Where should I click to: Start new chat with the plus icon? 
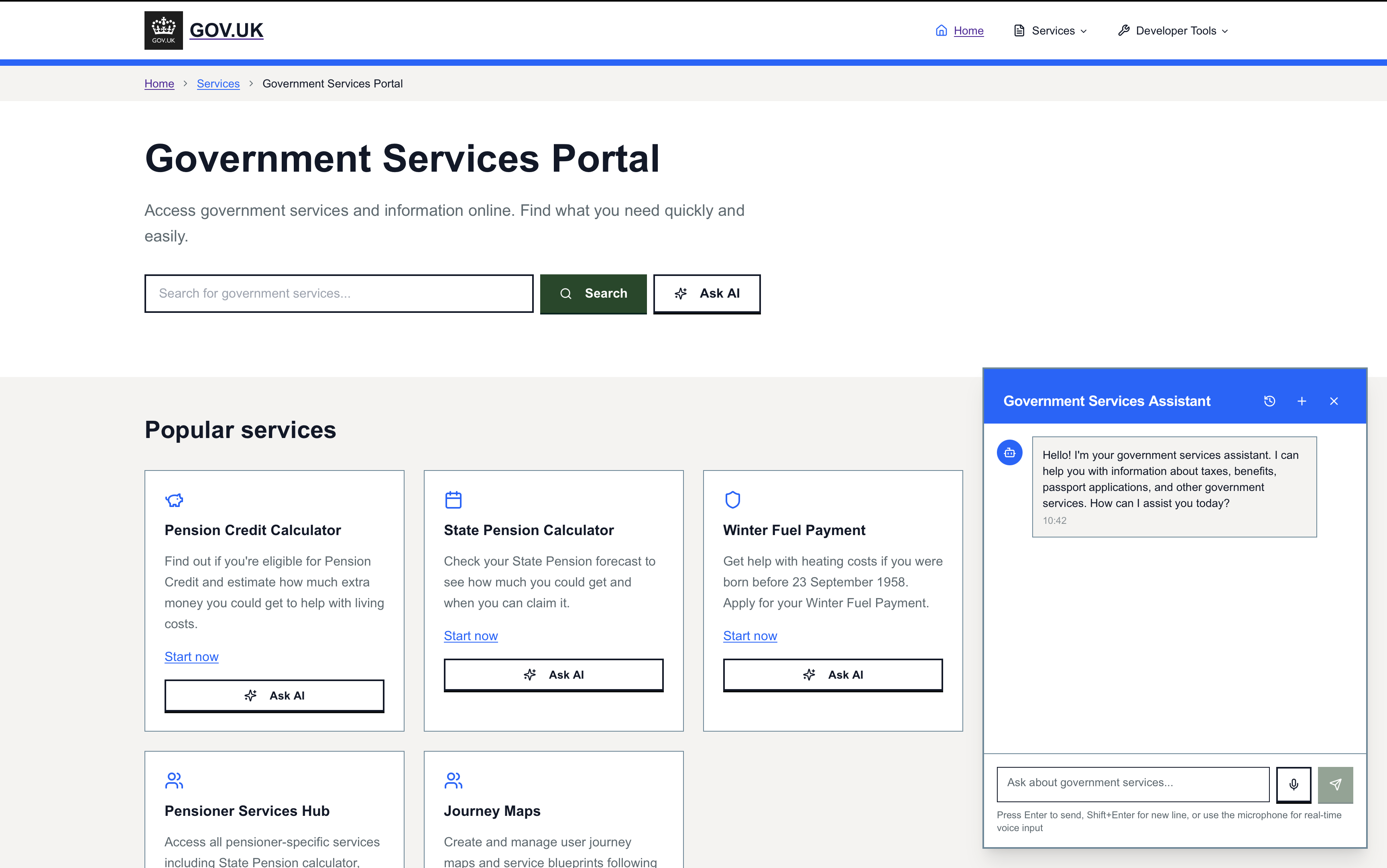(1302, 401)
